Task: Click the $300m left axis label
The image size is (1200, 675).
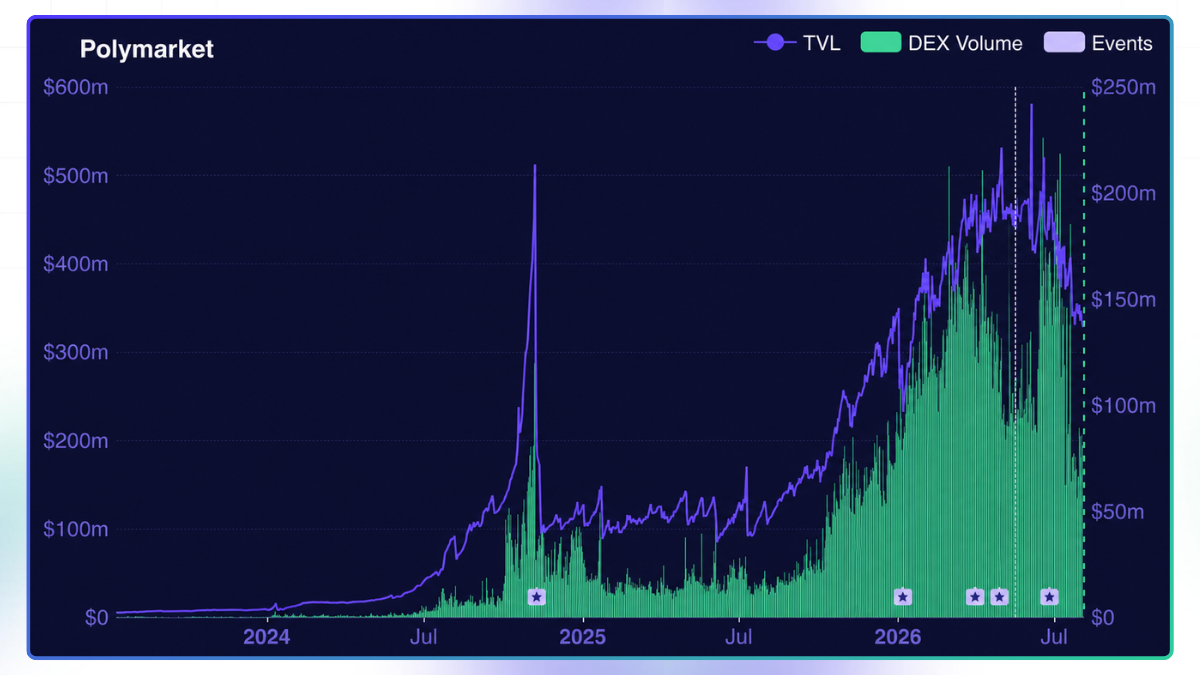Action: [x=76, y=352]
